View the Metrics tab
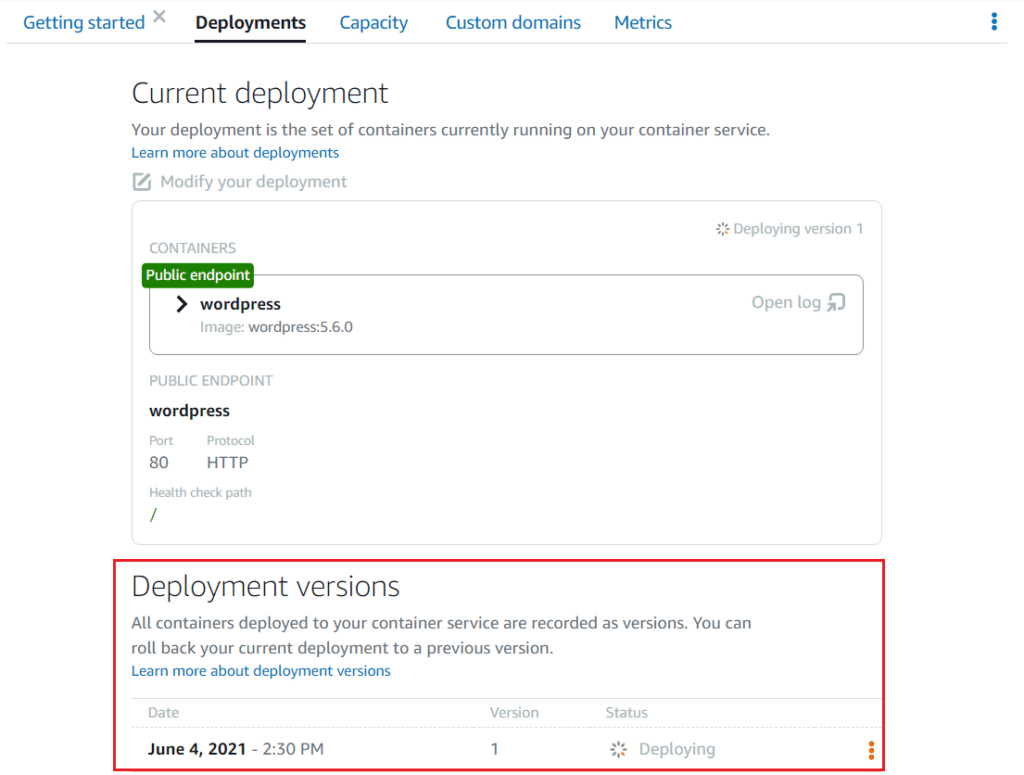The image size is (1024, 775). (x=642, y=22)
